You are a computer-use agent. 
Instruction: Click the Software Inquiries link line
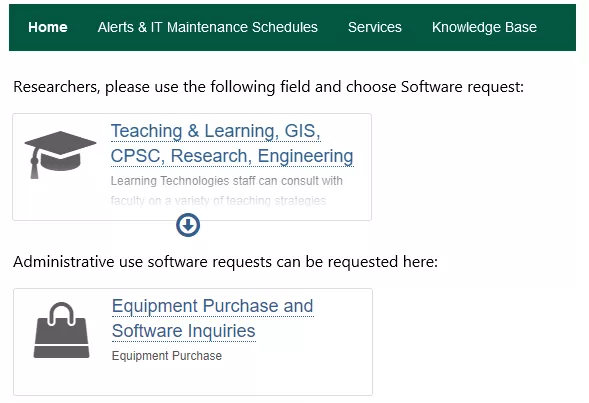(184, 331)
